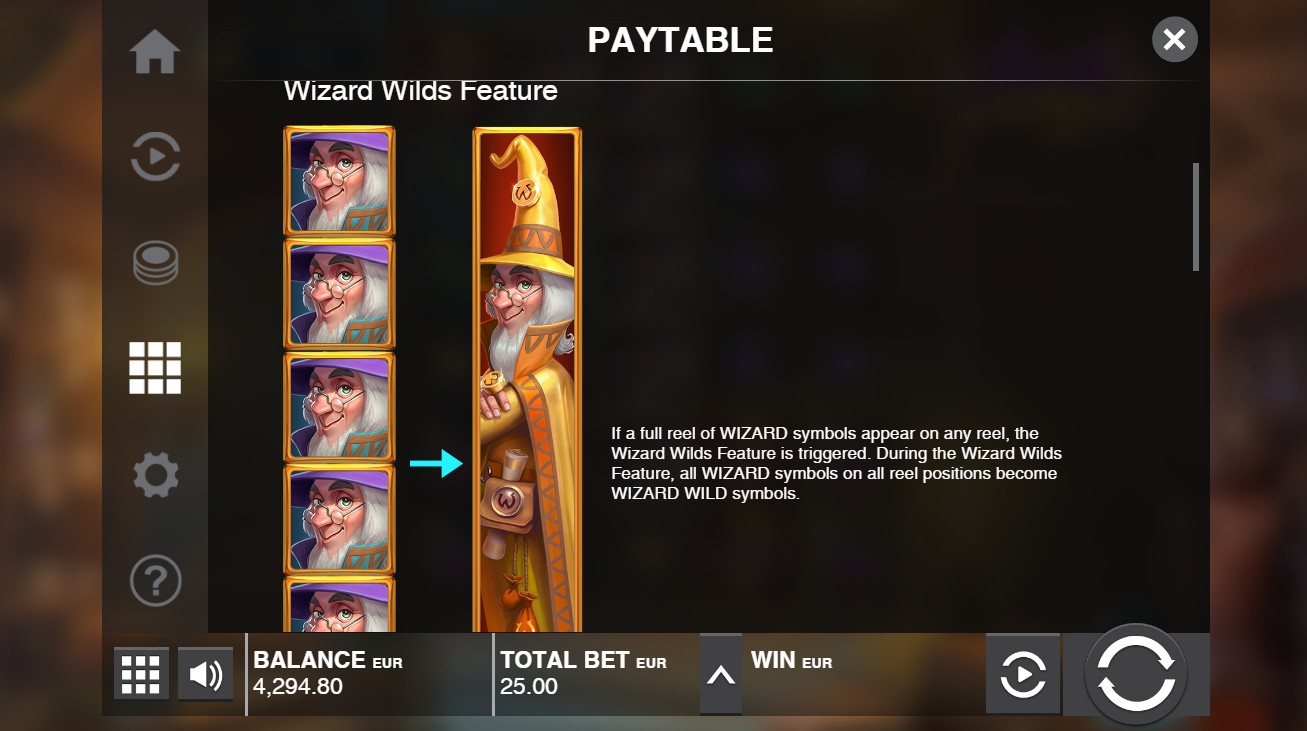Screen dimensions: 1307x731
Task: Select the paytable grid icon in sidebar
Action: tap(155, 368)
